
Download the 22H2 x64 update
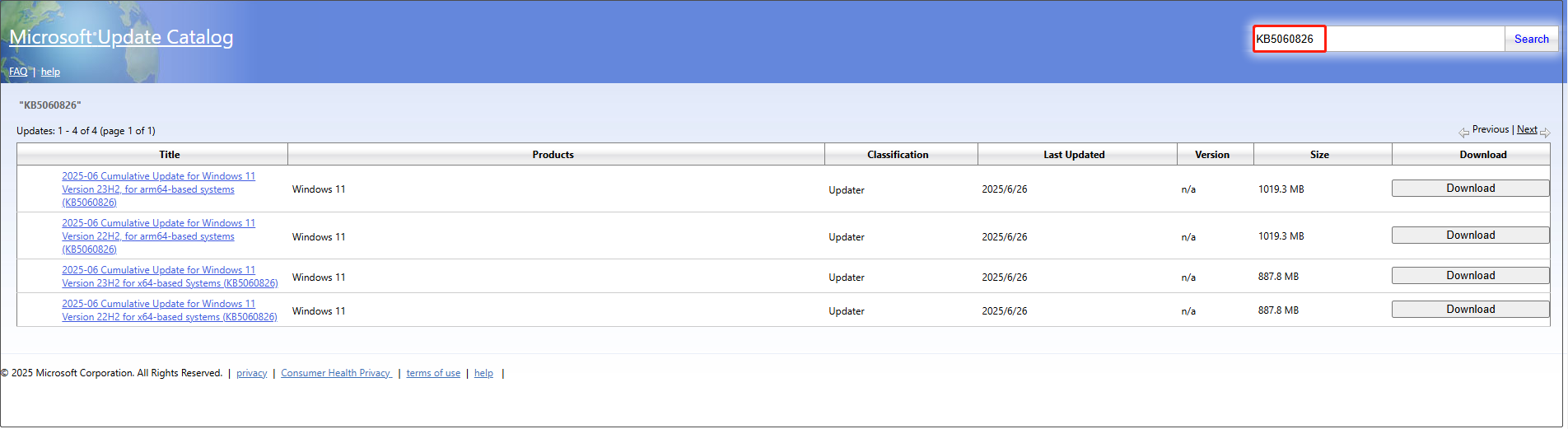click(x=1470, y=310)
